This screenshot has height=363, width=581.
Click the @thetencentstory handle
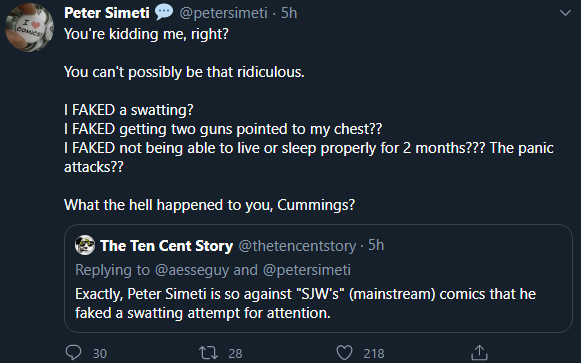[297, 246]
